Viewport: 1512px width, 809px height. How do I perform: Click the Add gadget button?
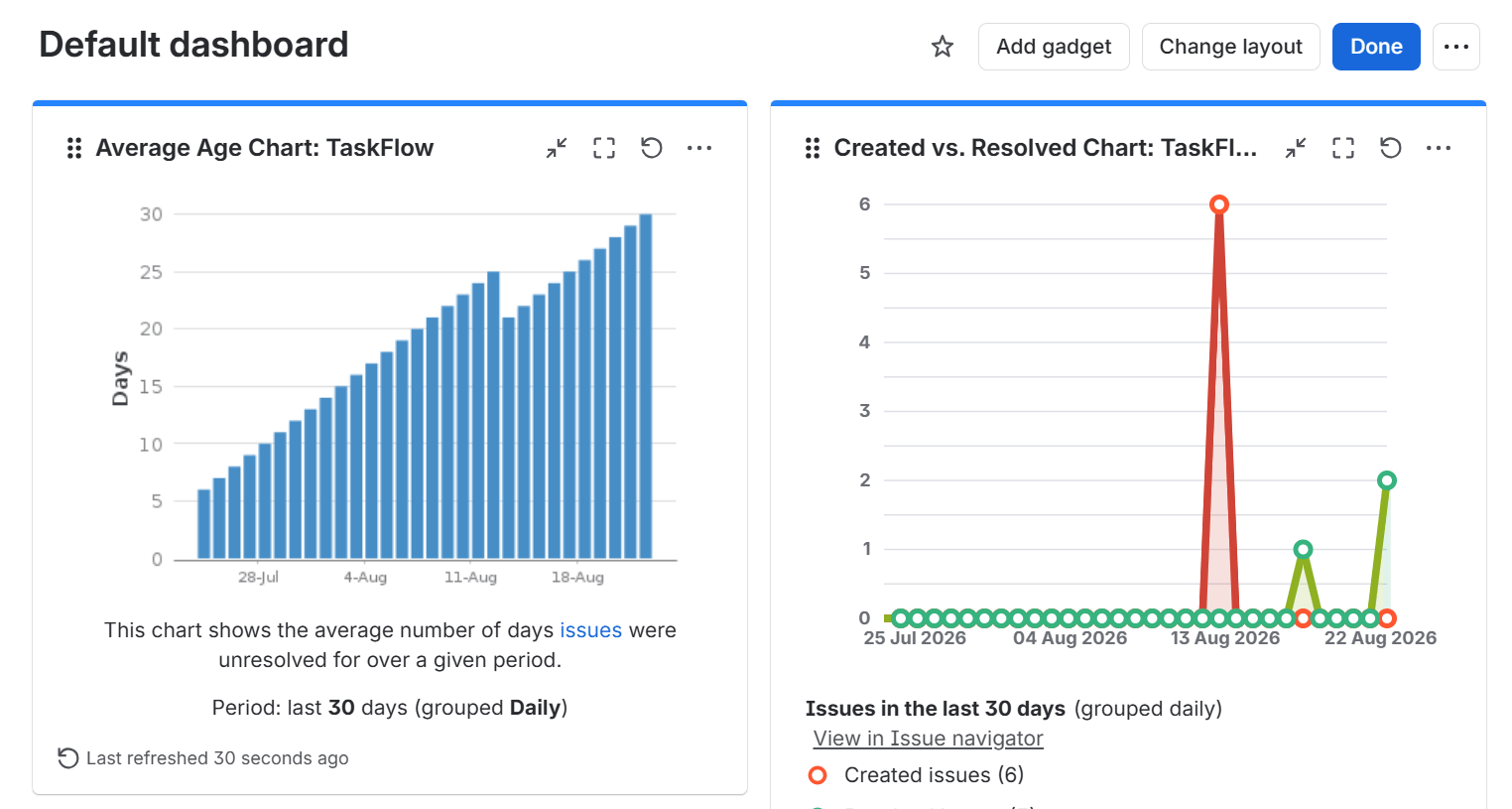[x=1054, y=47]
